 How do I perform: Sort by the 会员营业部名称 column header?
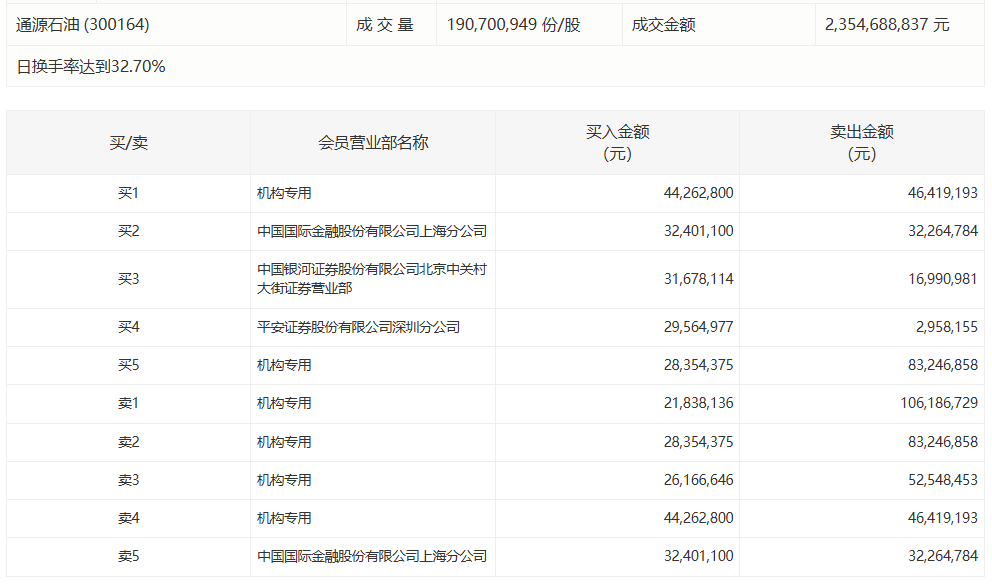pyautogui.click(x=372, y=142)
